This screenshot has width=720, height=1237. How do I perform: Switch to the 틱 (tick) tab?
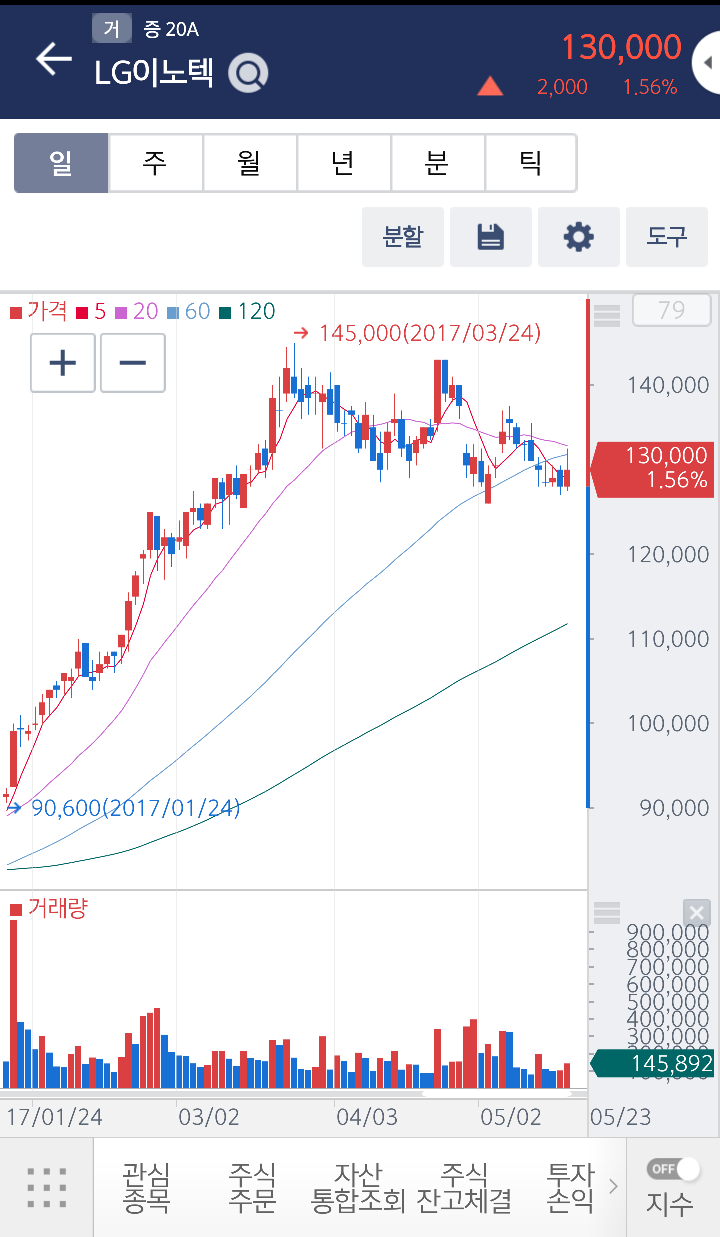pos(530,163)
